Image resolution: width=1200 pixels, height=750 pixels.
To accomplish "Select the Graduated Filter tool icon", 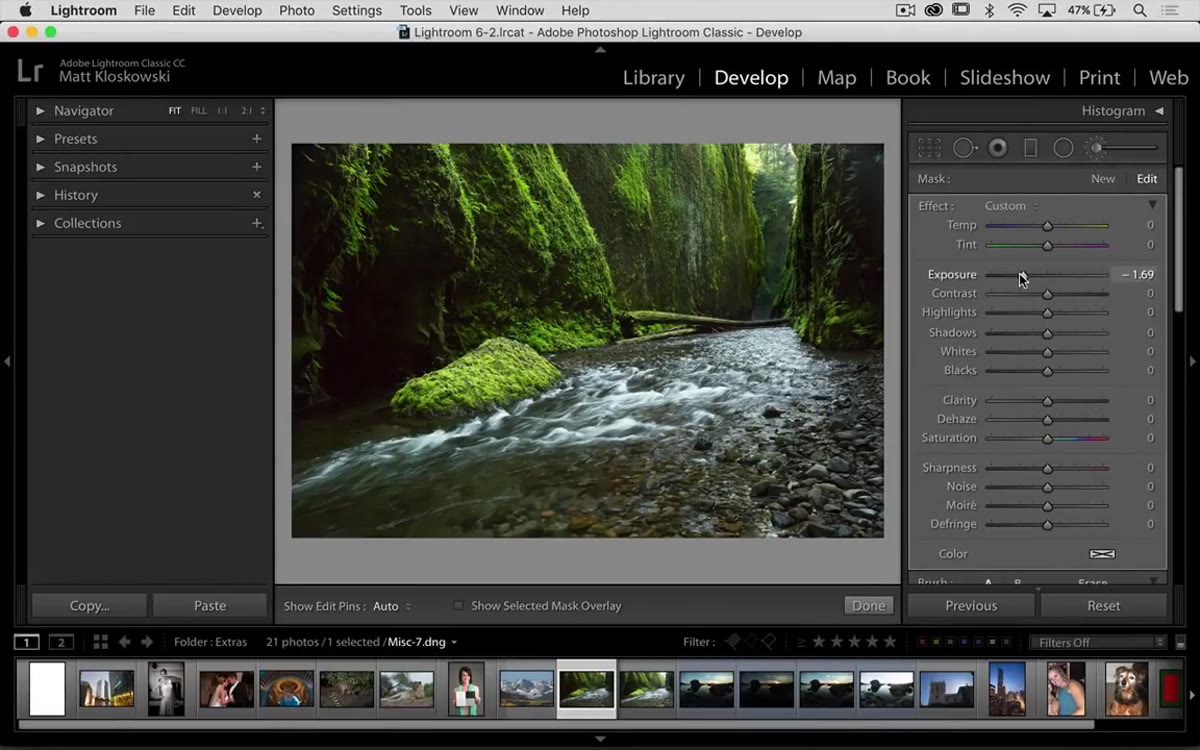I will [x=1030, y=148].
